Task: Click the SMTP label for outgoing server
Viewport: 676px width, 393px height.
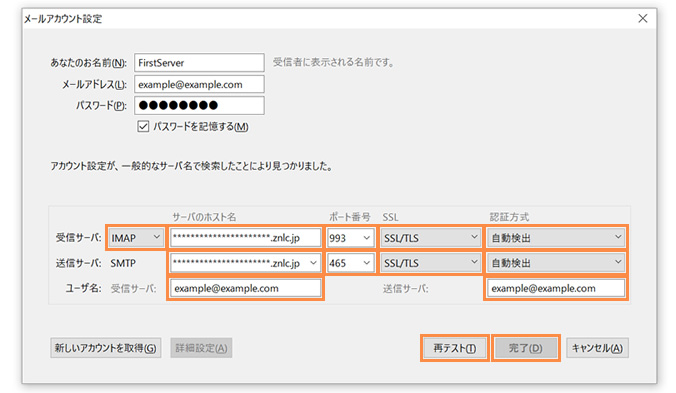Action: click(123, 263)
